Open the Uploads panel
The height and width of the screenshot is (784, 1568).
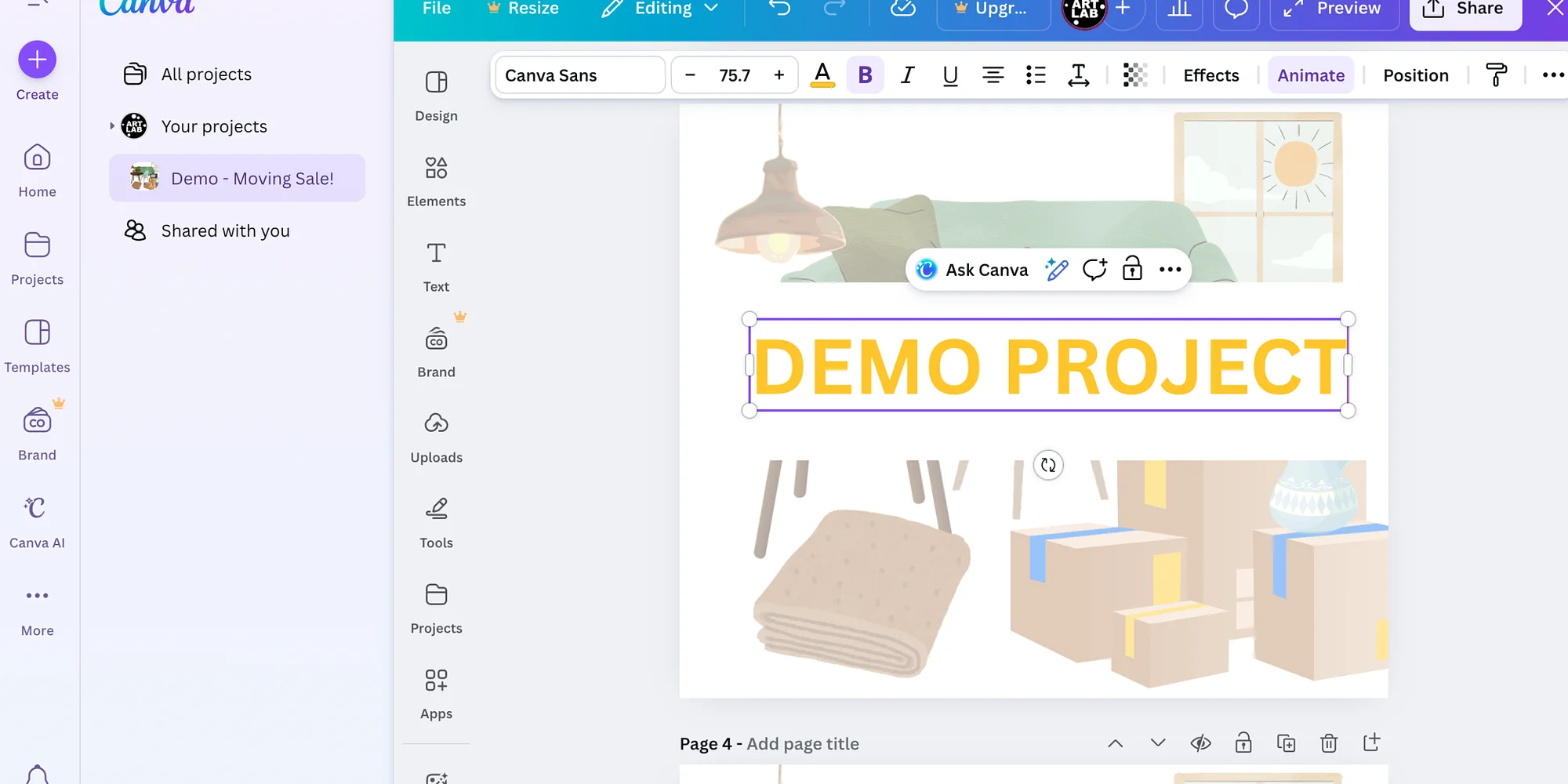[436, 437]
